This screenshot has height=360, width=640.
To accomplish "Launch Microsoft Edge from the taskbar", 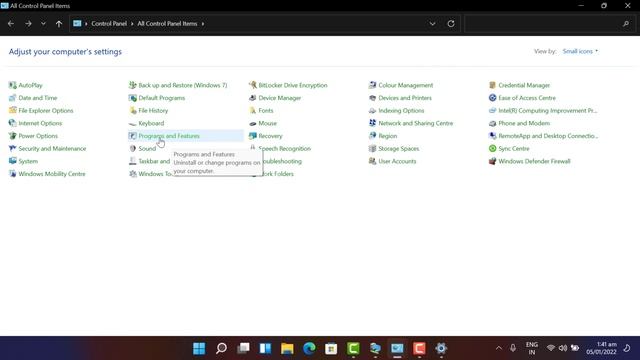I will [309, 348].
